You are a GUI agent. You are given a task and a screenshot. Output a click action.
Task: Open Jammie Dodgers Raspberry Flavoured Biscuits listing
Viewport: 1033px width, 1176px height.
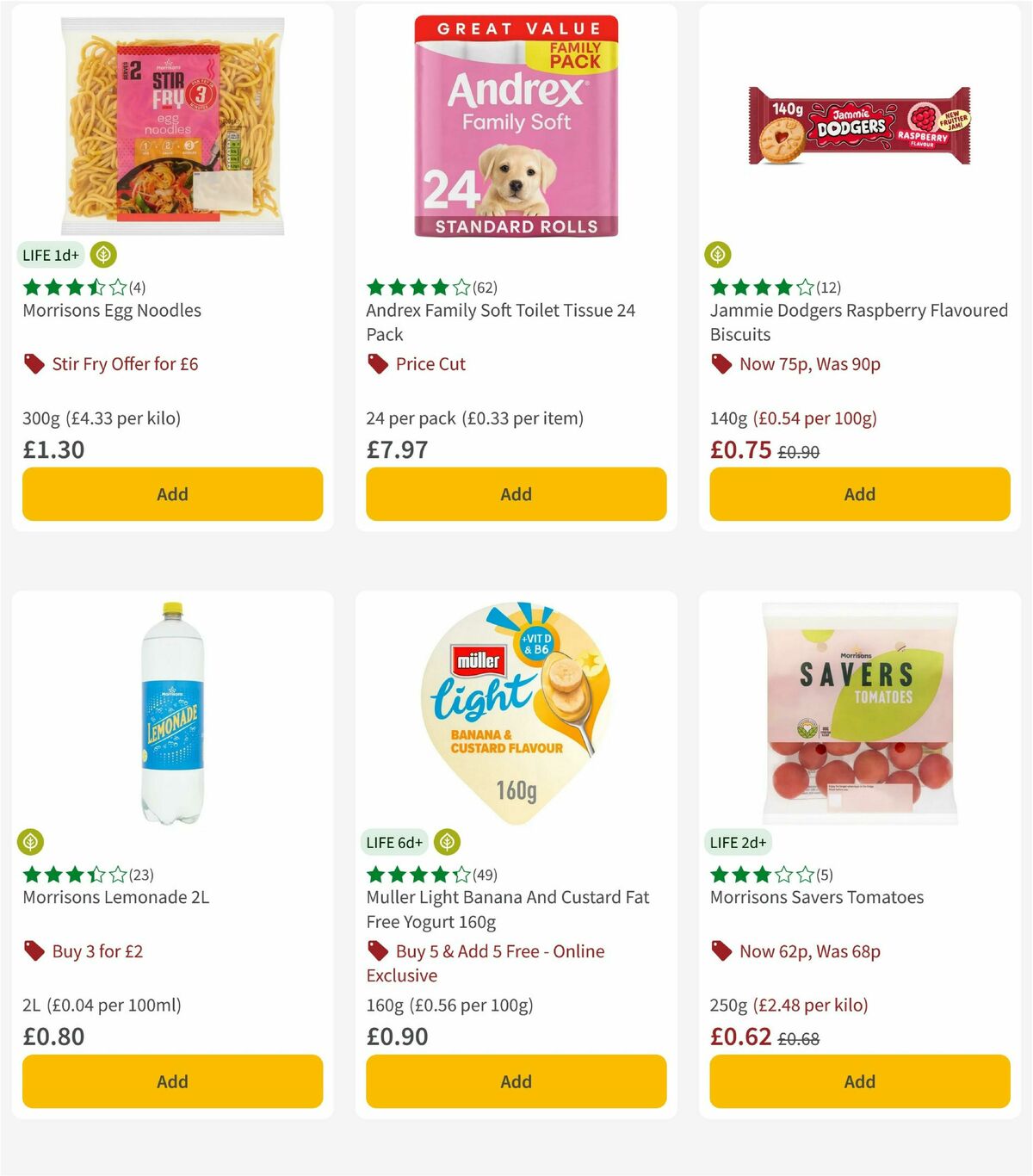(x=858, y=322)
